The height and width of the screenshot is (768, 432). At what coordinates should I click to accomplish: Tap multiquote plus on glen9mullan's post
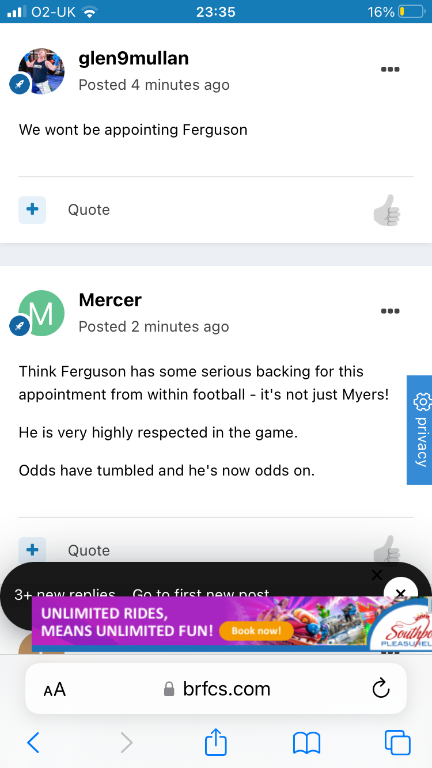point(32,210)
